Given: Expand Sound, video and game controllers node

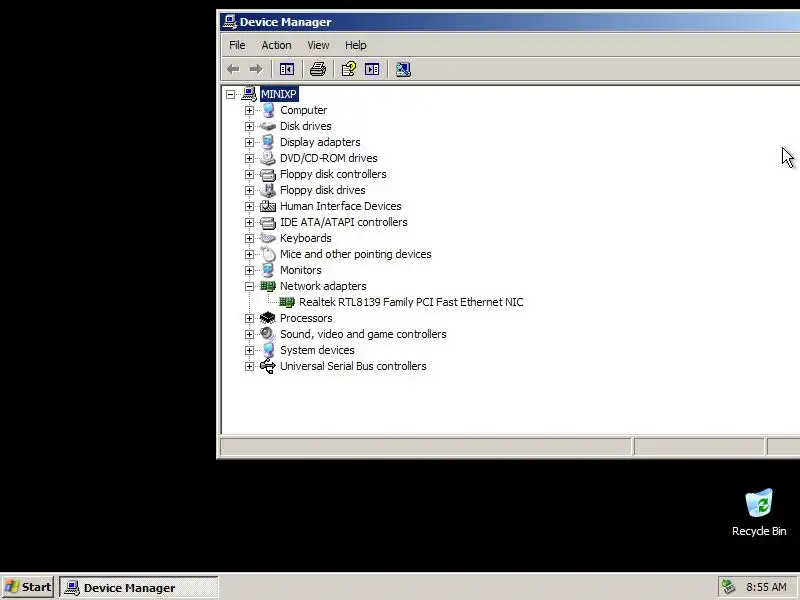Looking at the screenshot, I should coord(249,334).
